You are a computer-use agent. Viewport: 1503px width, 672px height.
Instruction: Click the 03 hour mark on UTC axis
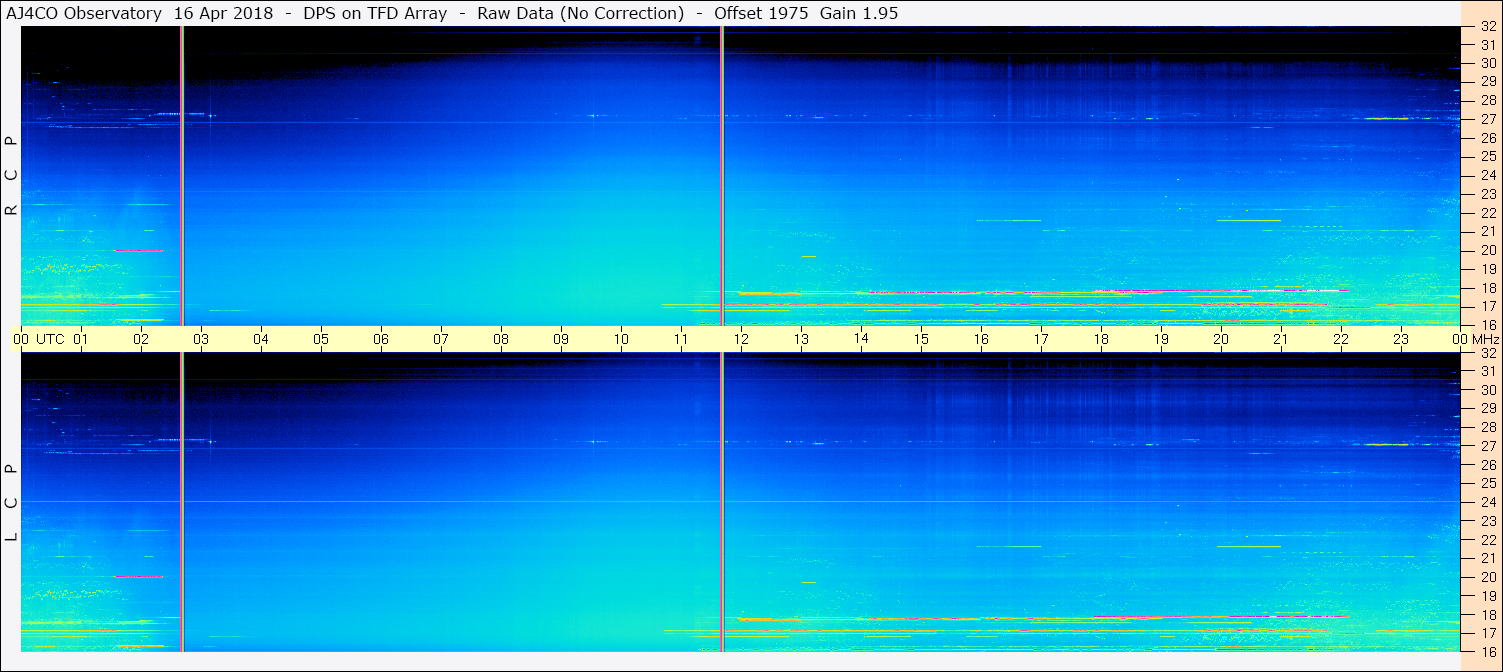click(201, 339)
